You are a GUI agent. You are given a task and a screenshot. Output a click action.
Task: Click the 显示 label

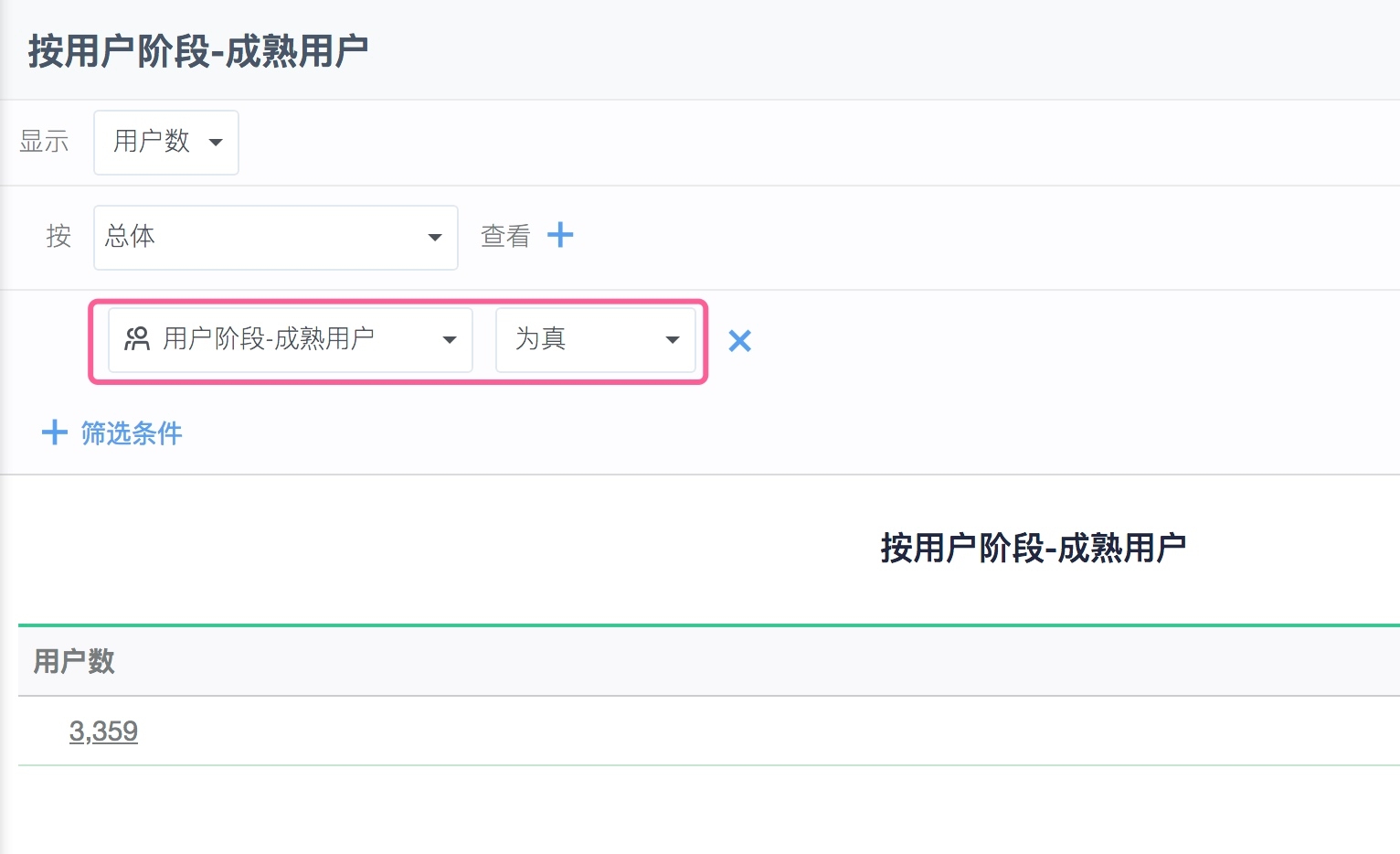(44, 142)
